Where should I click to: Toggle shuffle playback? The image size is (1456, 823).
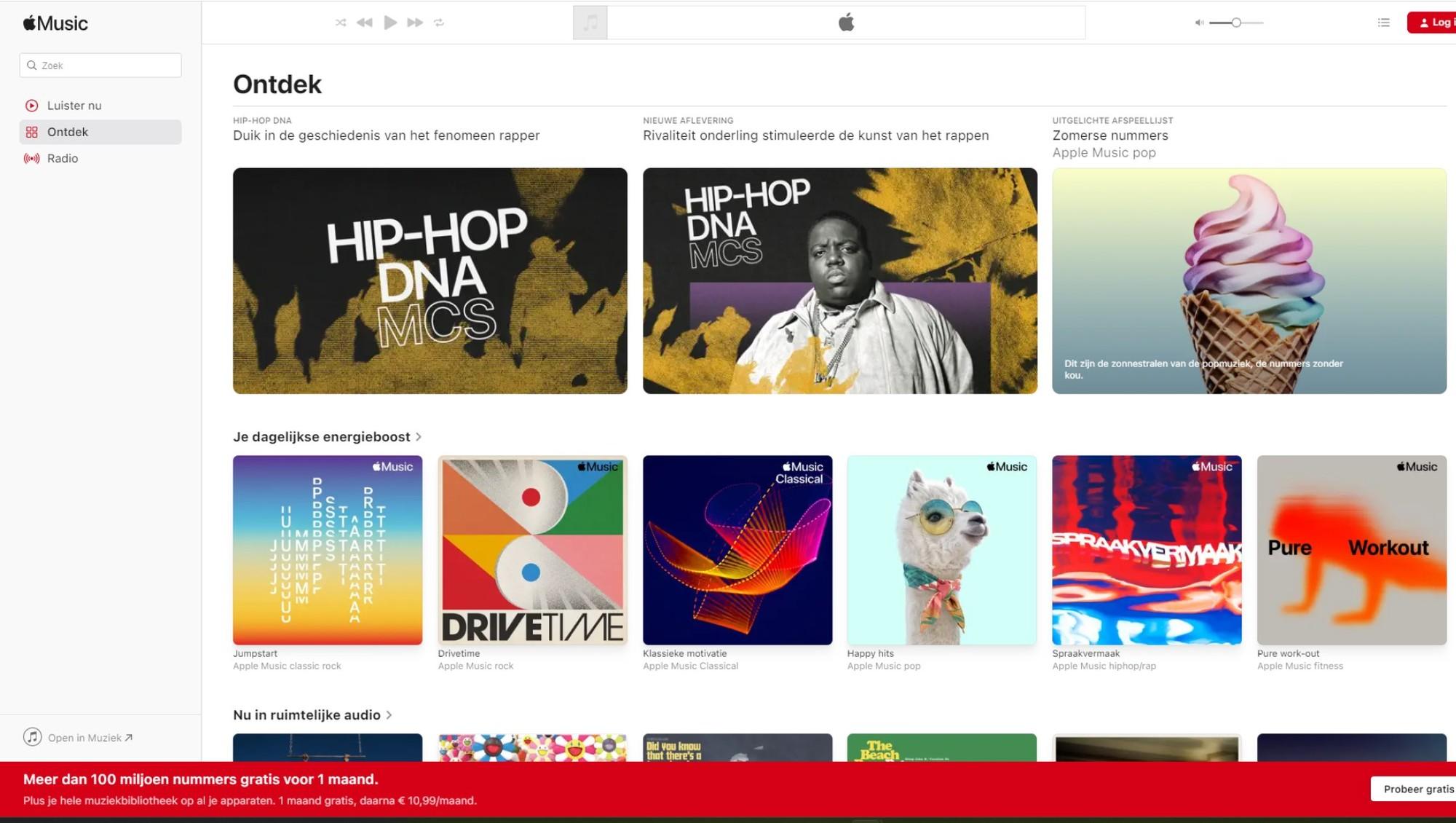341,23
